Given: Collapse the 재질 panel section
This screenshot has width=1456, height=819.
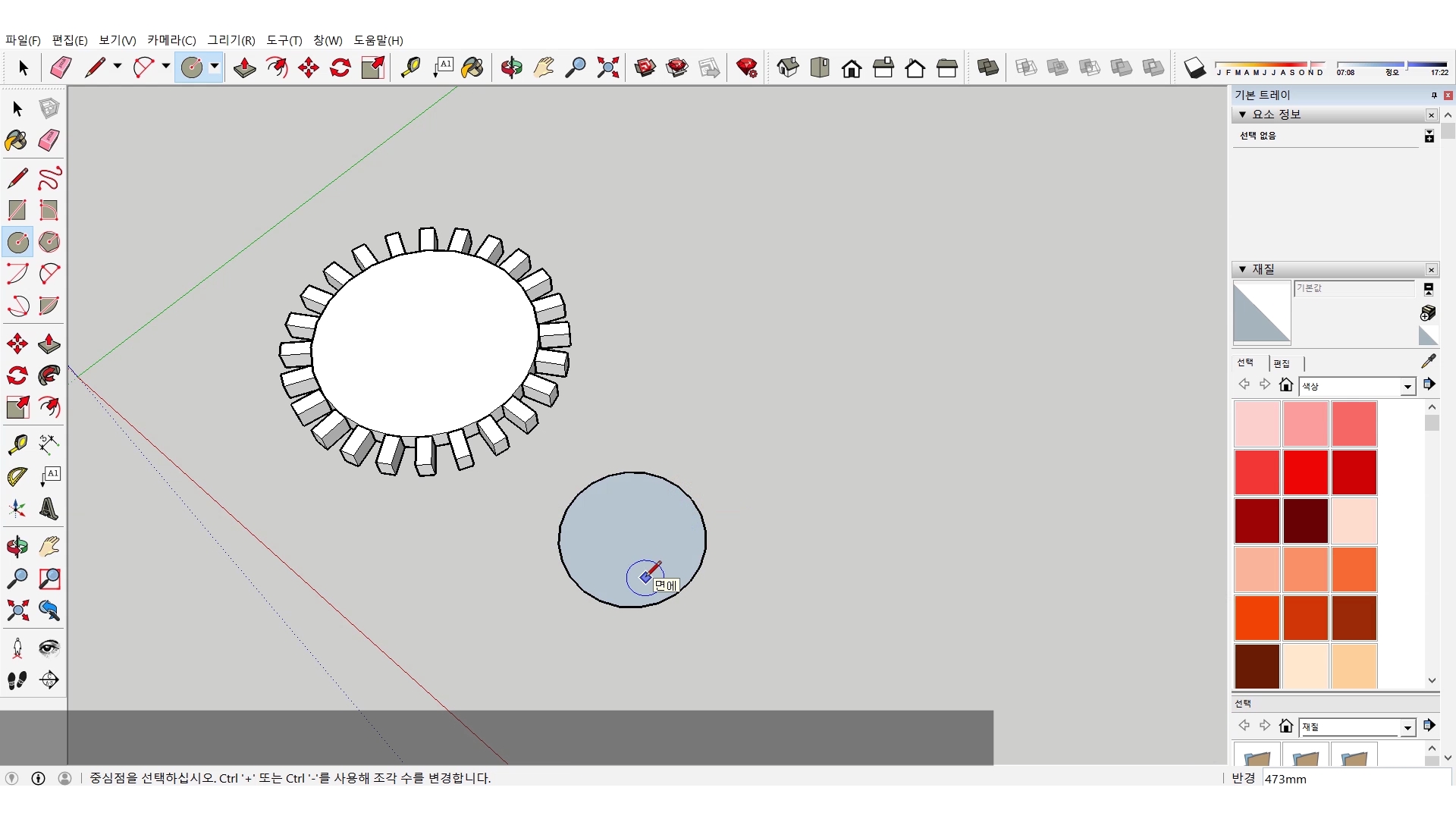Looking at the screenshot, I should [1242, 269].
